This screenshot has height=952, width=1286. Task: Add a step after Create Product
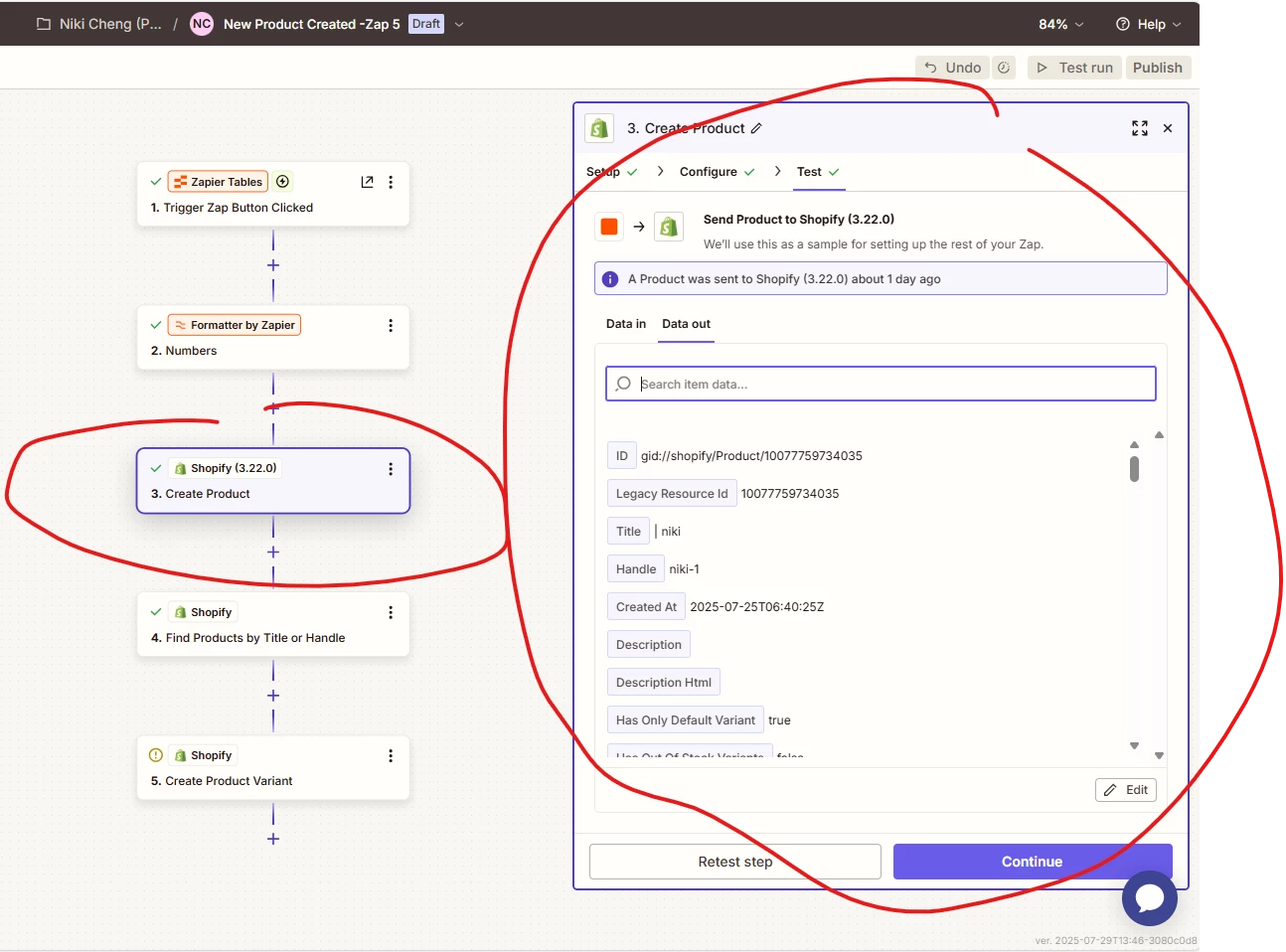tap(273, 553)
